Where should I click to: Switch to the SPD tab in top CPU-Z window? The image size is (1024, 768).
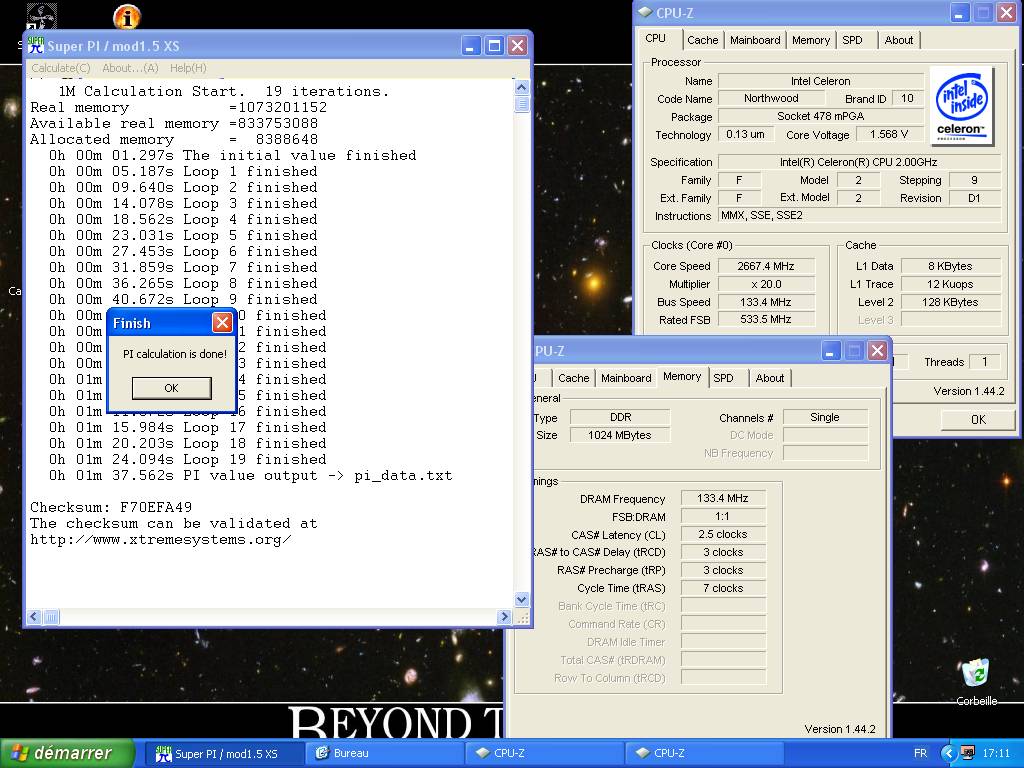point(852,40)
